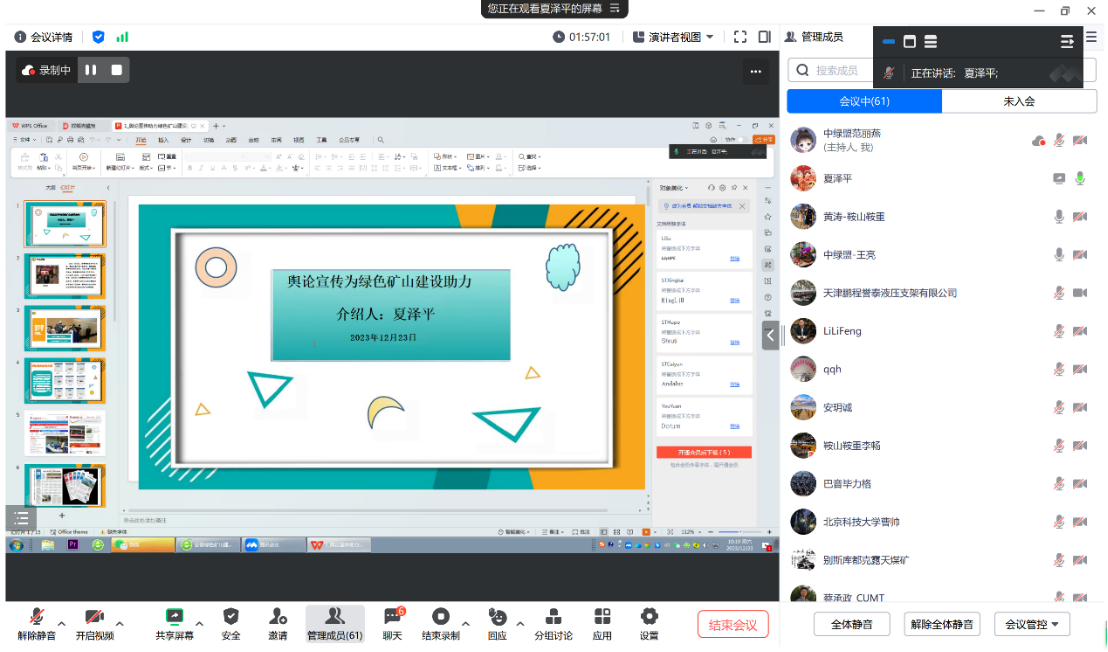1108x652 pixels.
Task: Switch to the 未入会 tab
Action: 1019,101
